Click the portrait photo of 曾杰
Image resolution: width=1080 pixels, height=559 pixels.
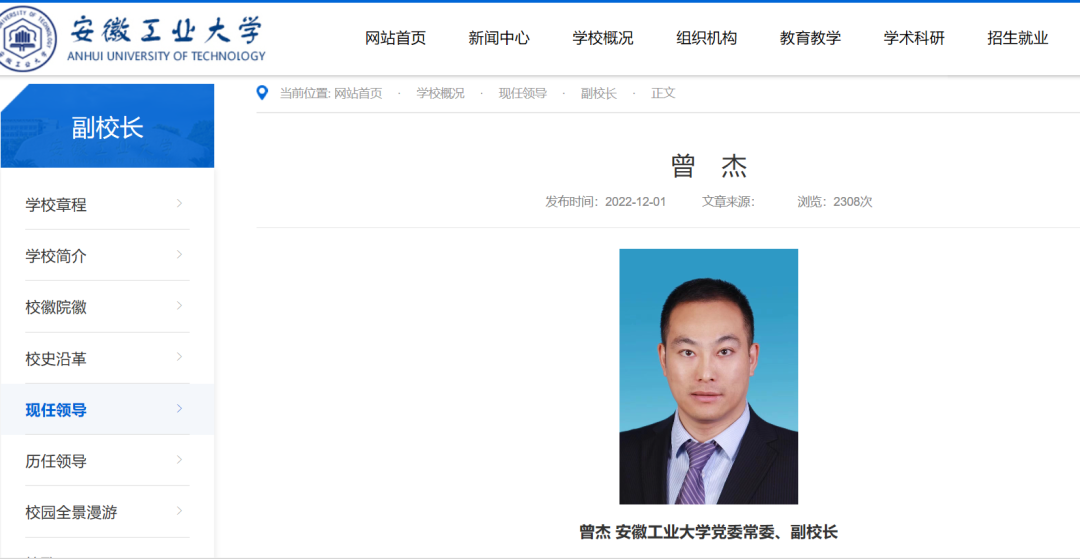pos(709,377)
